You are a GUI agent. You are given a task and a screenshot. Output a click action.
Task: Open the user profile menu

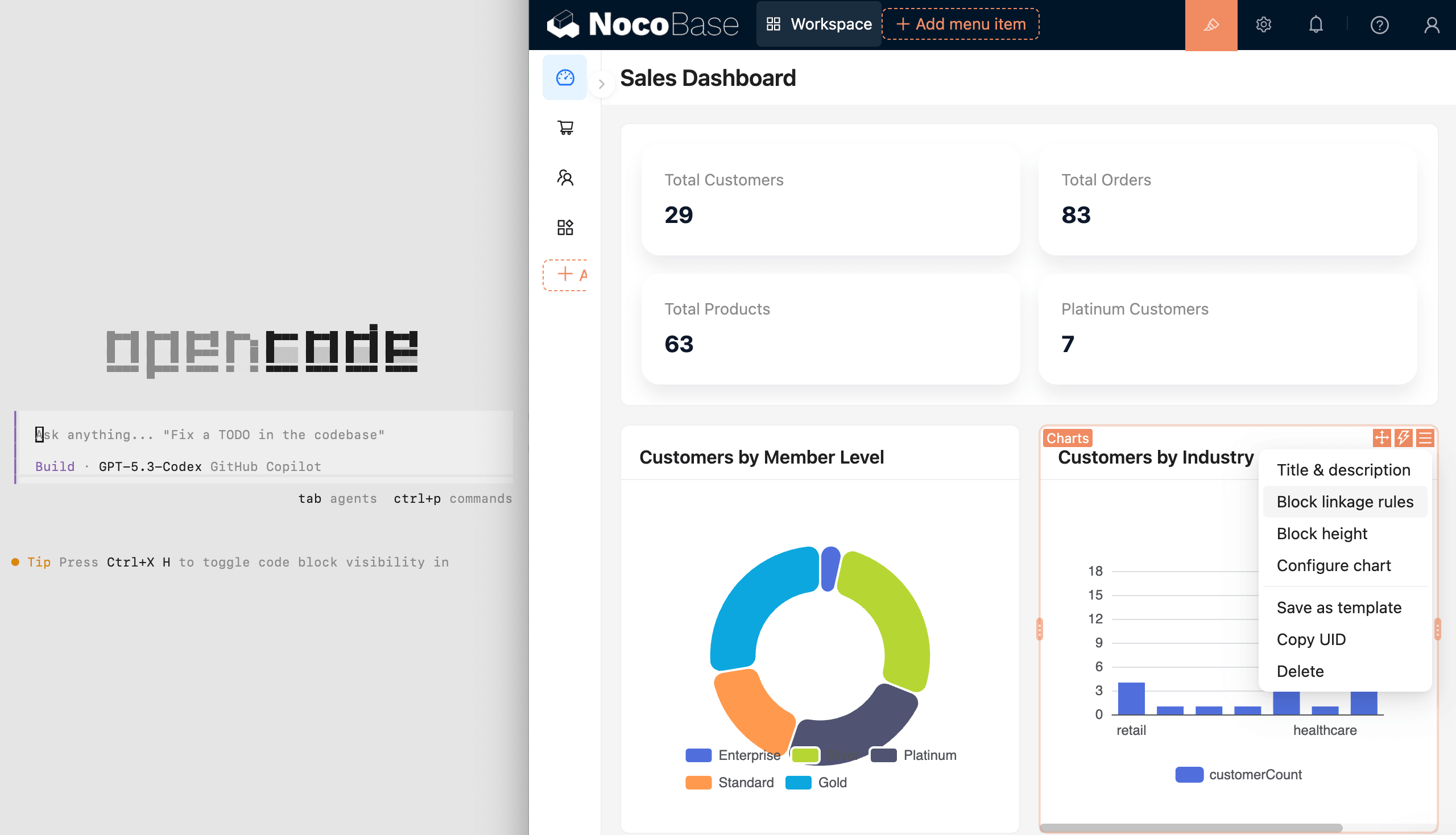pos(1432,24)
